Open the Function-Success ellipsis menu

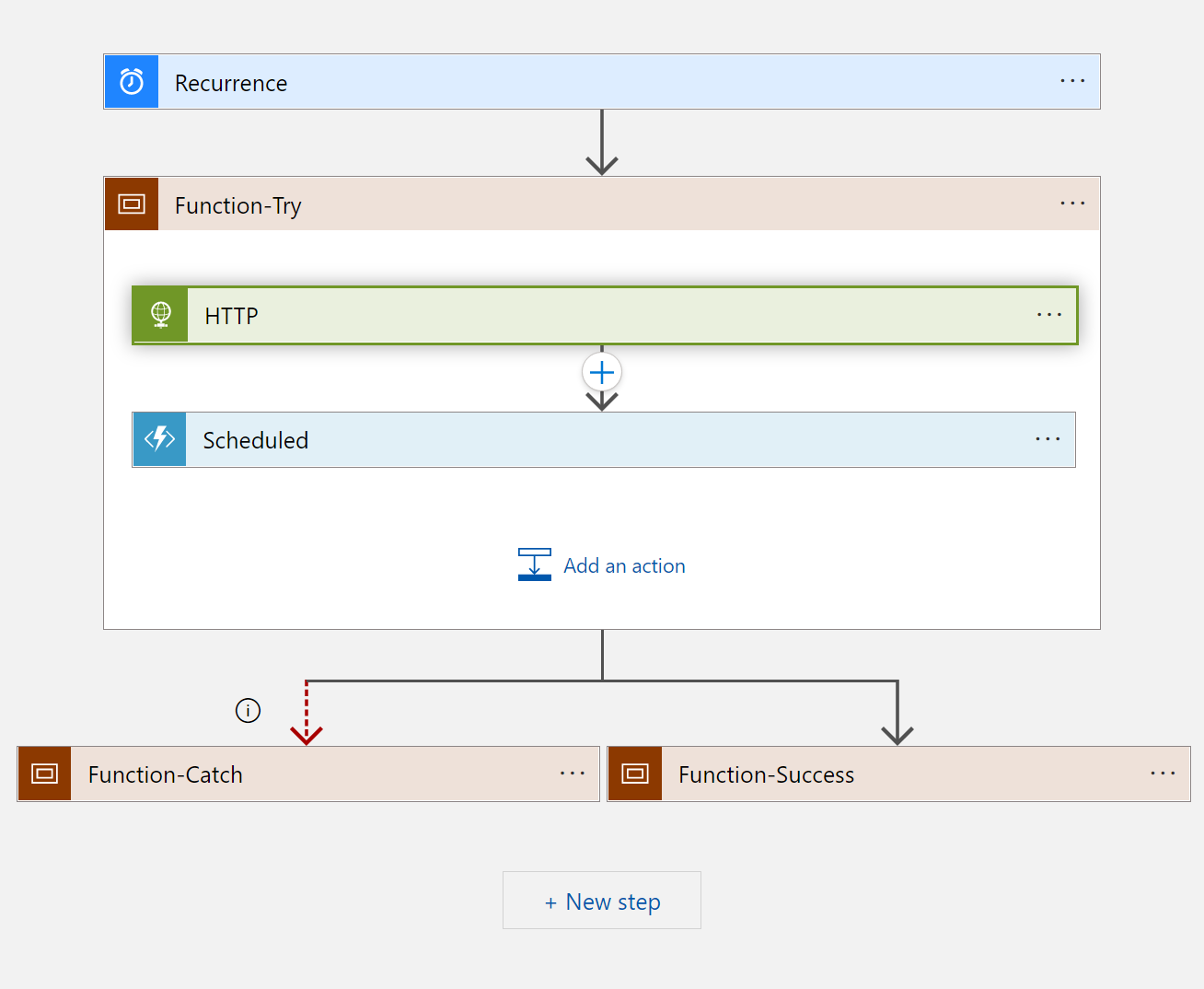click(1162, 774)
